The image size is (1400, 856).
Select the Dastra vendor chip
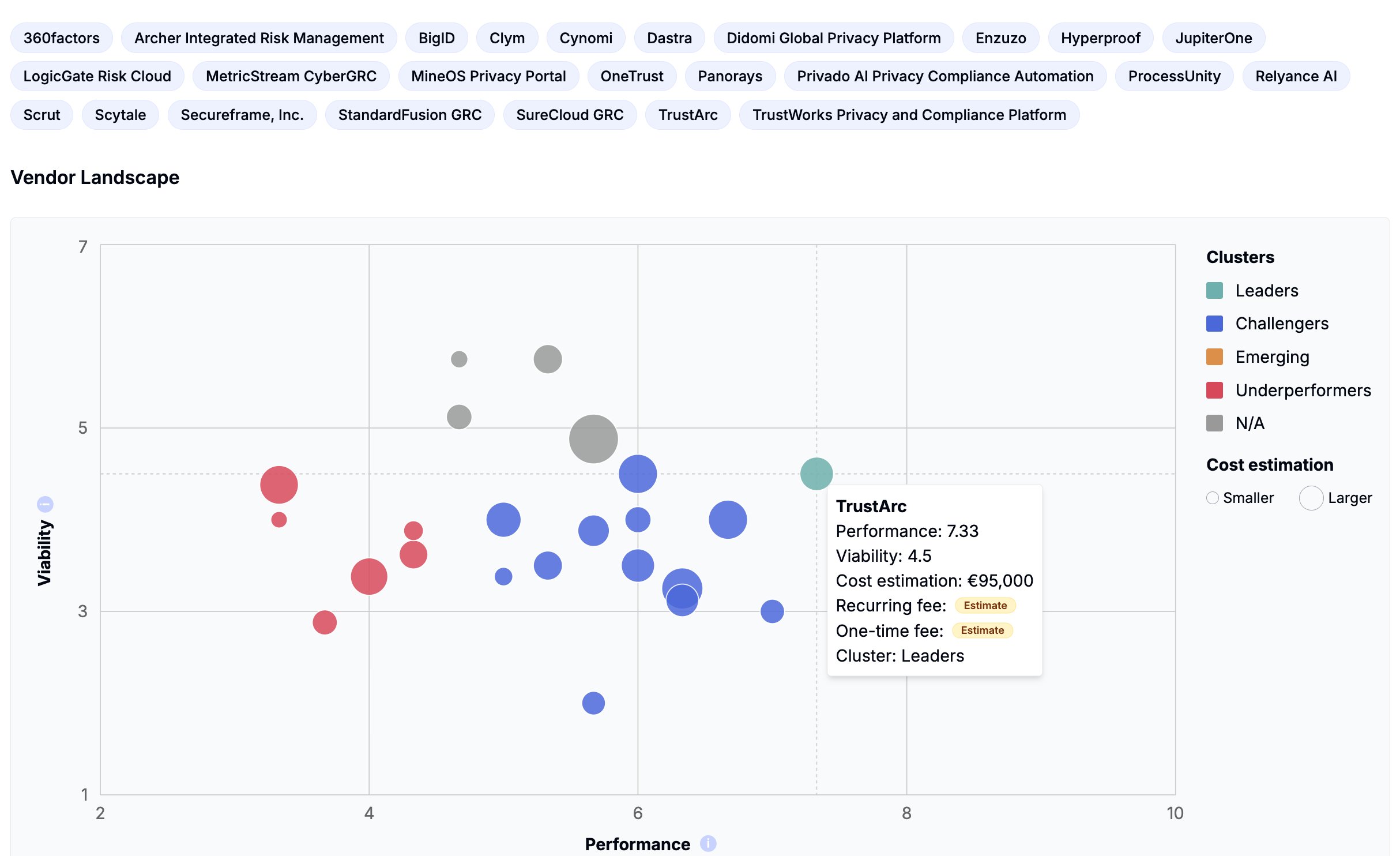pos(669,38)
